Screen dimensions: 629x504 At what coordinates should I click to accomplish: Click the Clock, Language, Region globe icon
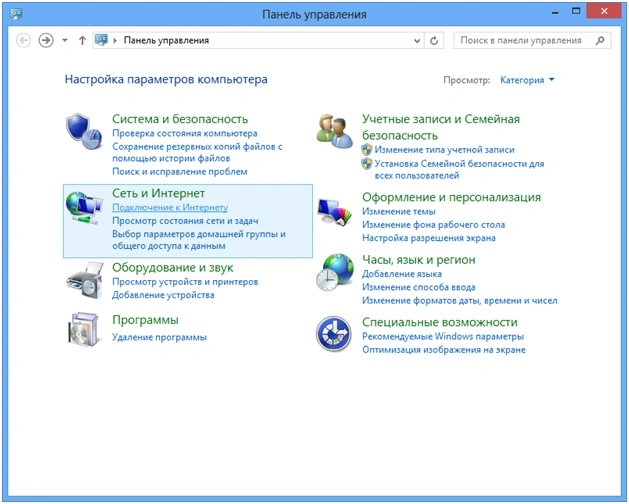[x=335, y=272]
